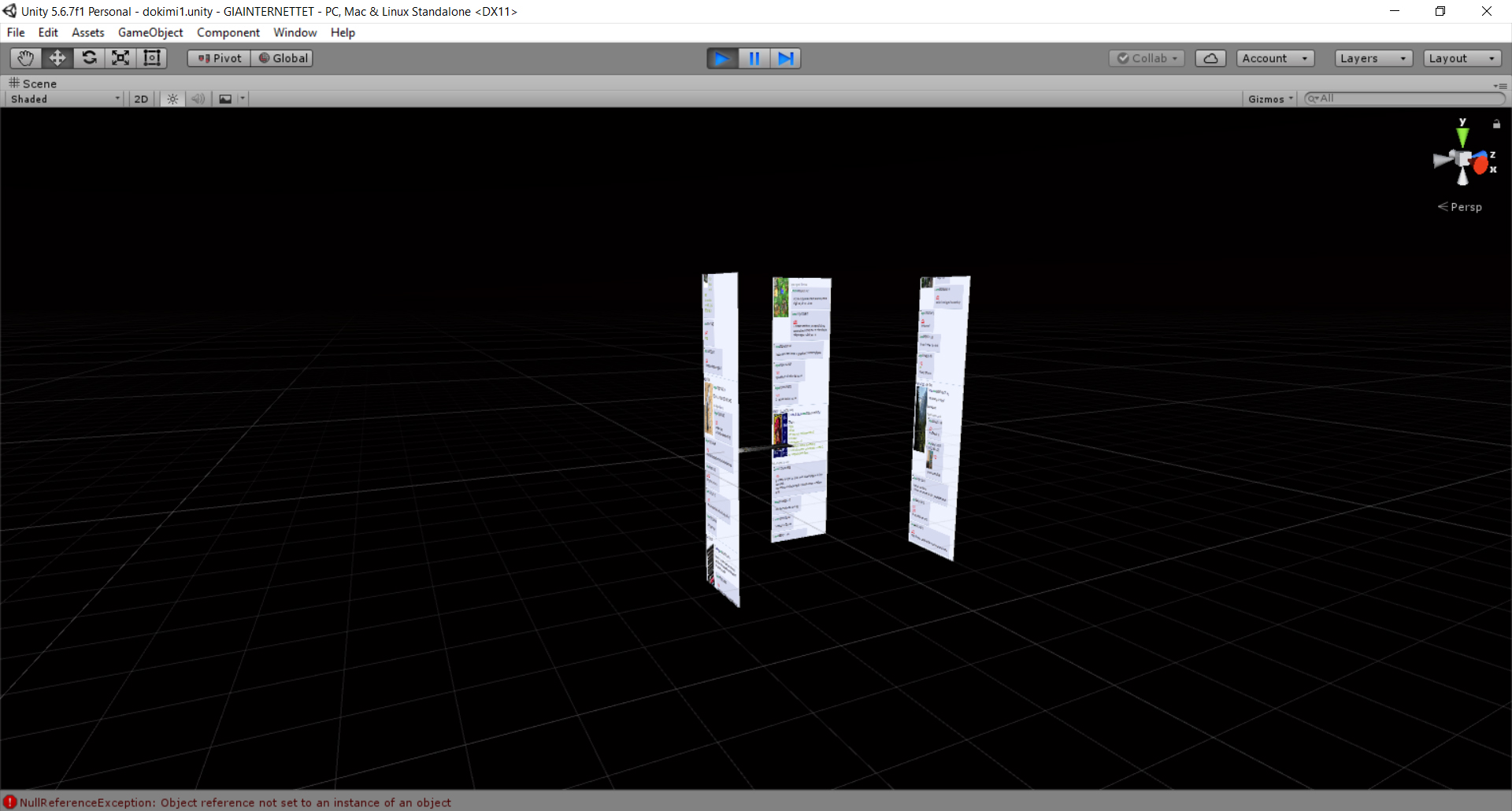Select the Move tool
The width and height of the screenshot is (1512, 811).
pos(57,58)
